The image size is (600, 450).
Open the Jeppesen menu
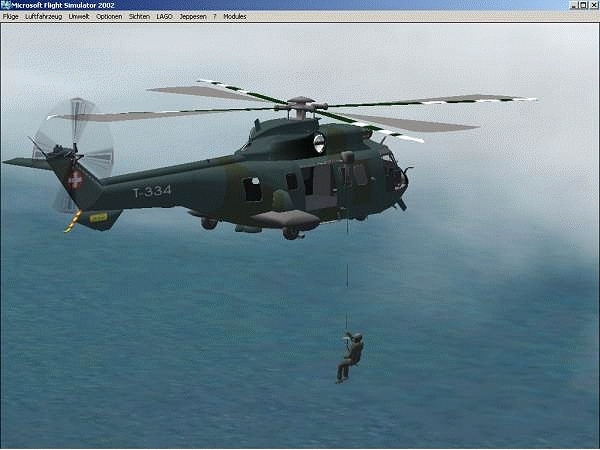pos(190,17)
